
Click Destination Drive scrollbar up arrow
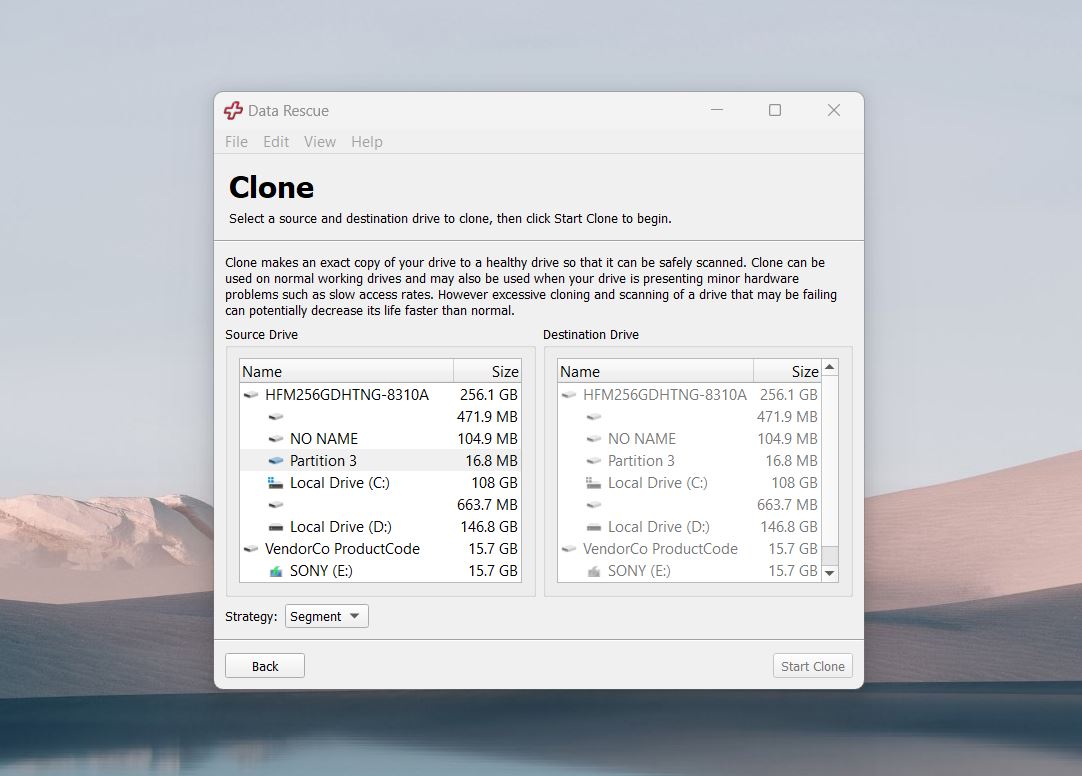[x=830, y=367]
